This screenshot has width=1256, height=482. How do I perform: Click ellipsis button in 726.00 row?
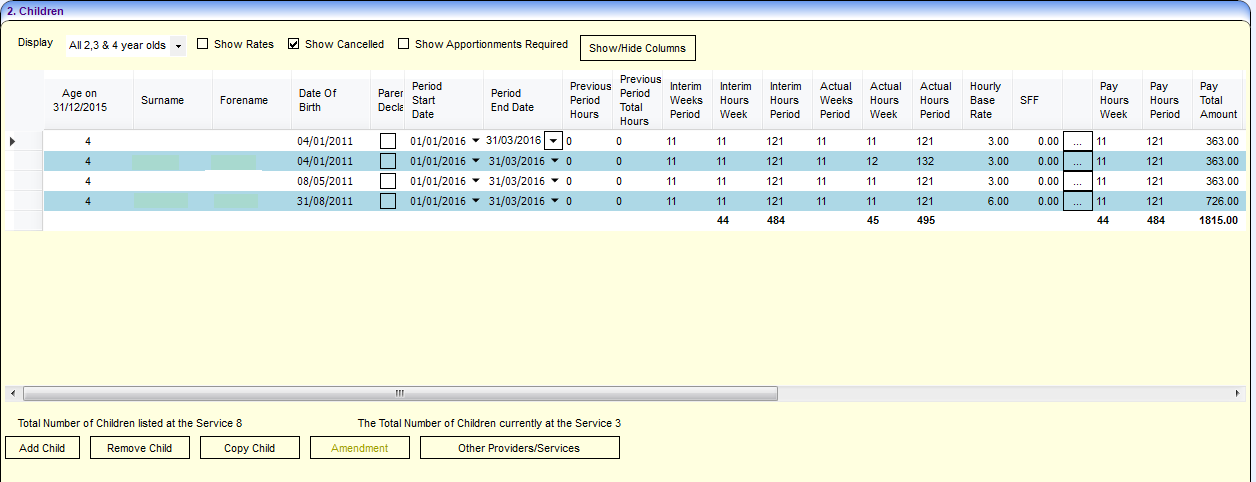tap(1077, 201)
